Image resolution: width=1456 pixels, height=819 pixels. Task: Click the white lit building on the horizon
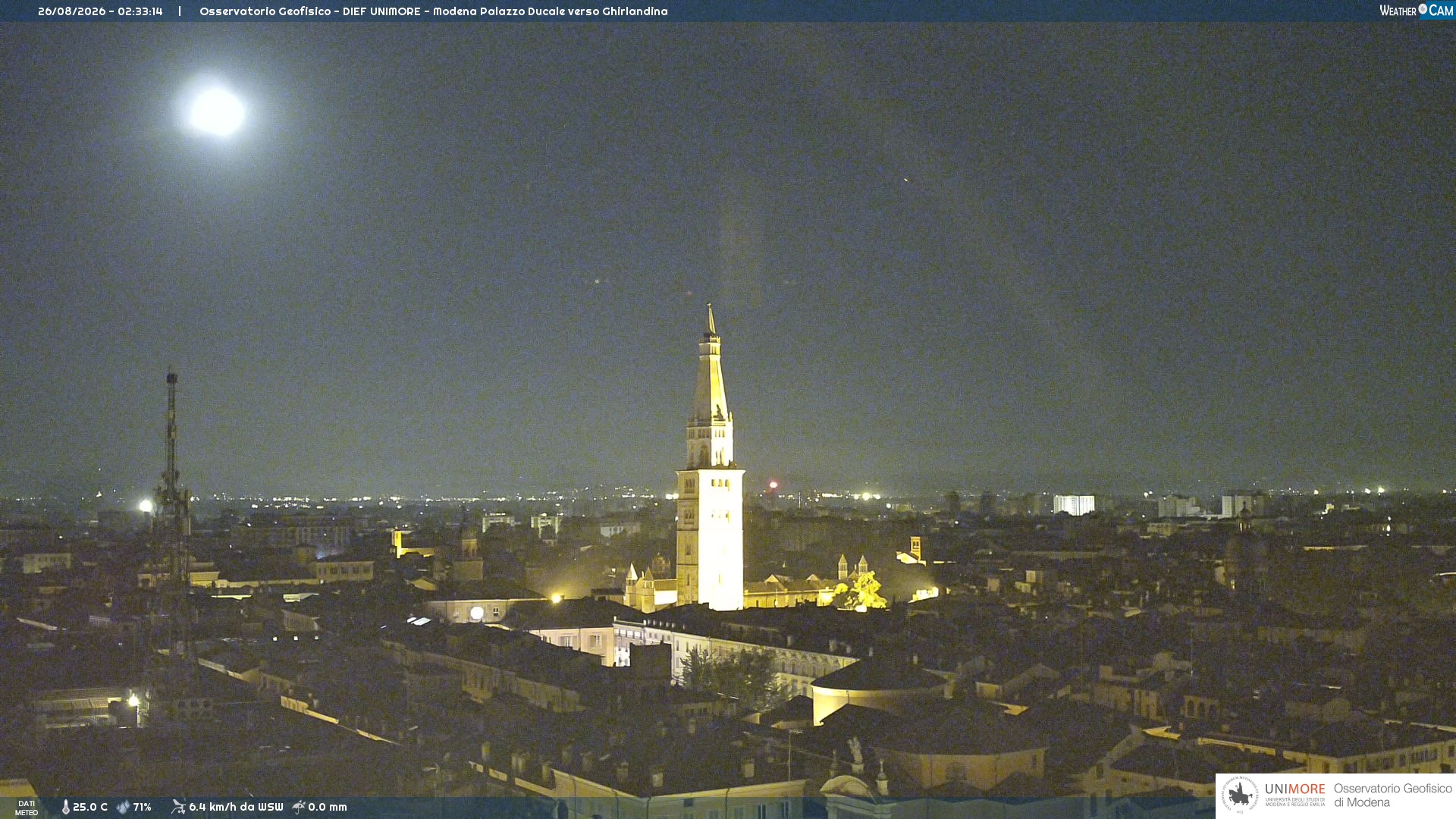pos(1074,505)
